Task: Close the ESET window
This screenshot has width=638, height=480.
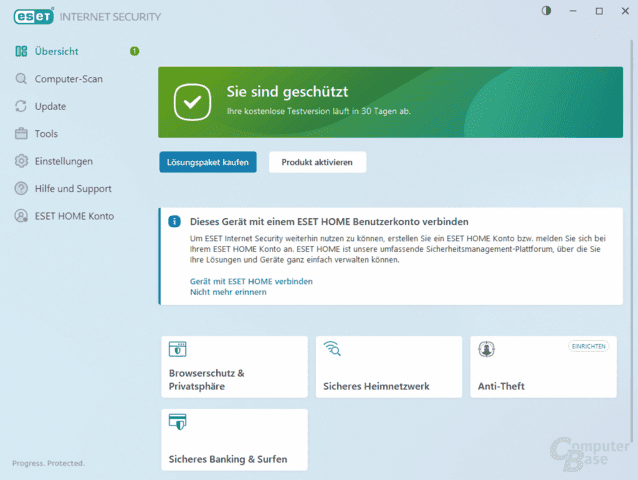Action: coord(625,11)
